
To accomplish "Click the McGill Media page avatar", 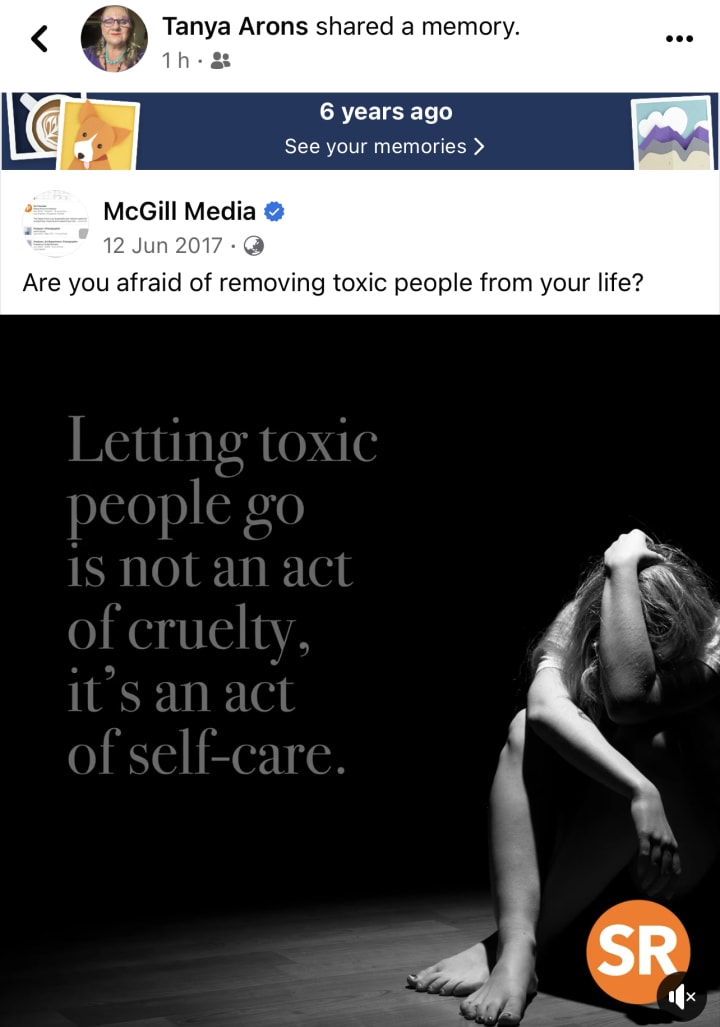I will tap(55, 223).
